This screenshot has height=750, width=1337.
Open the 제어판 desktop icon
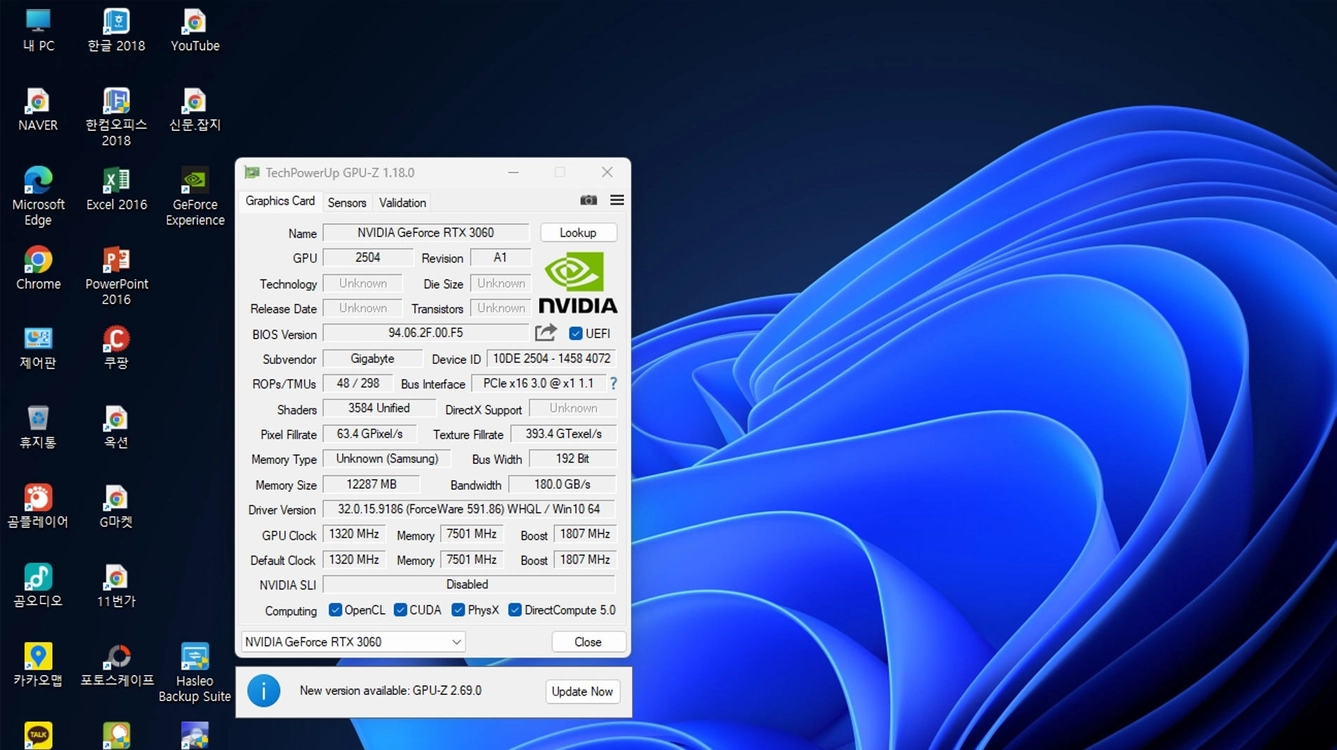(x=38, y=348)
